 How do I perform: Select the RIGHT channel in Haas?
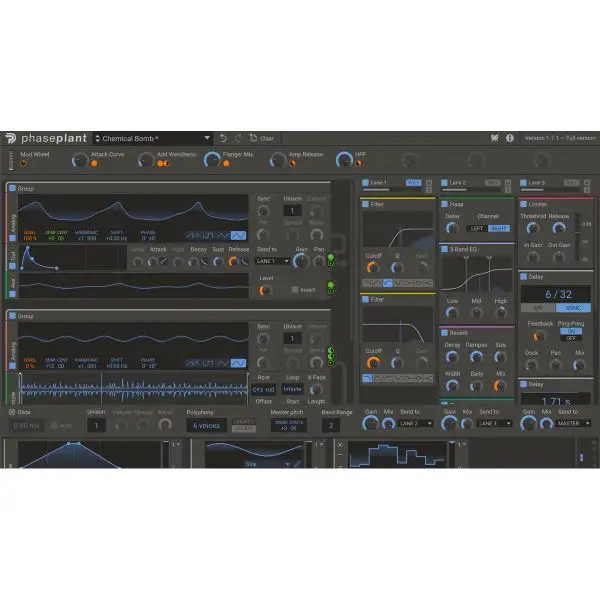click(499, 228)
